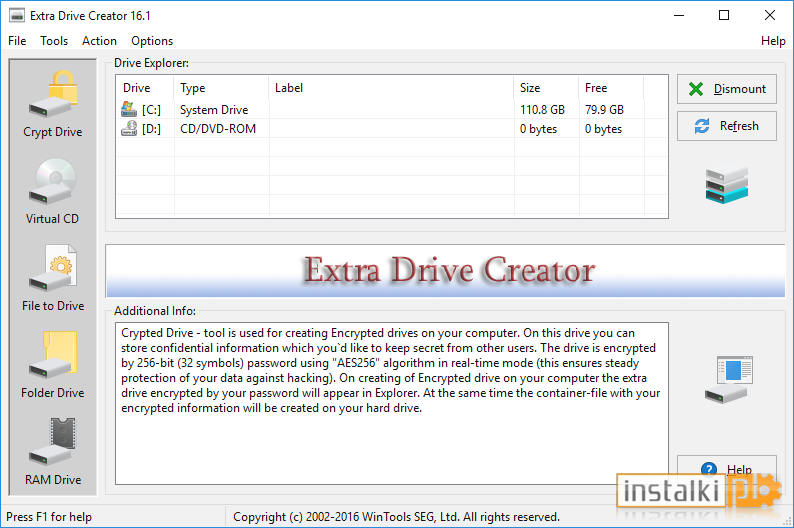Viewport: 794px width, 528px height.
Task: Click the stacked drives icon below Refresh
Action: pos(727,185)
